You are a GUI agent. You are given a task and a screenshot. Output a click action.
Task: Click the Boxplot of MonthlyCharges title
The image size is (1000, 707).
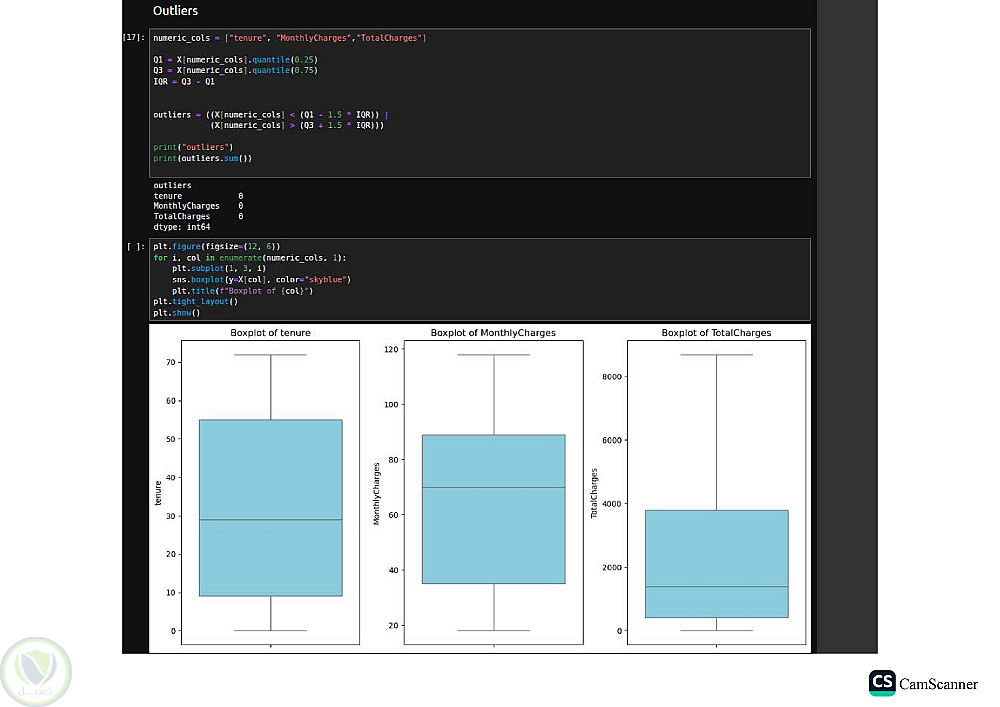point(493,333)
